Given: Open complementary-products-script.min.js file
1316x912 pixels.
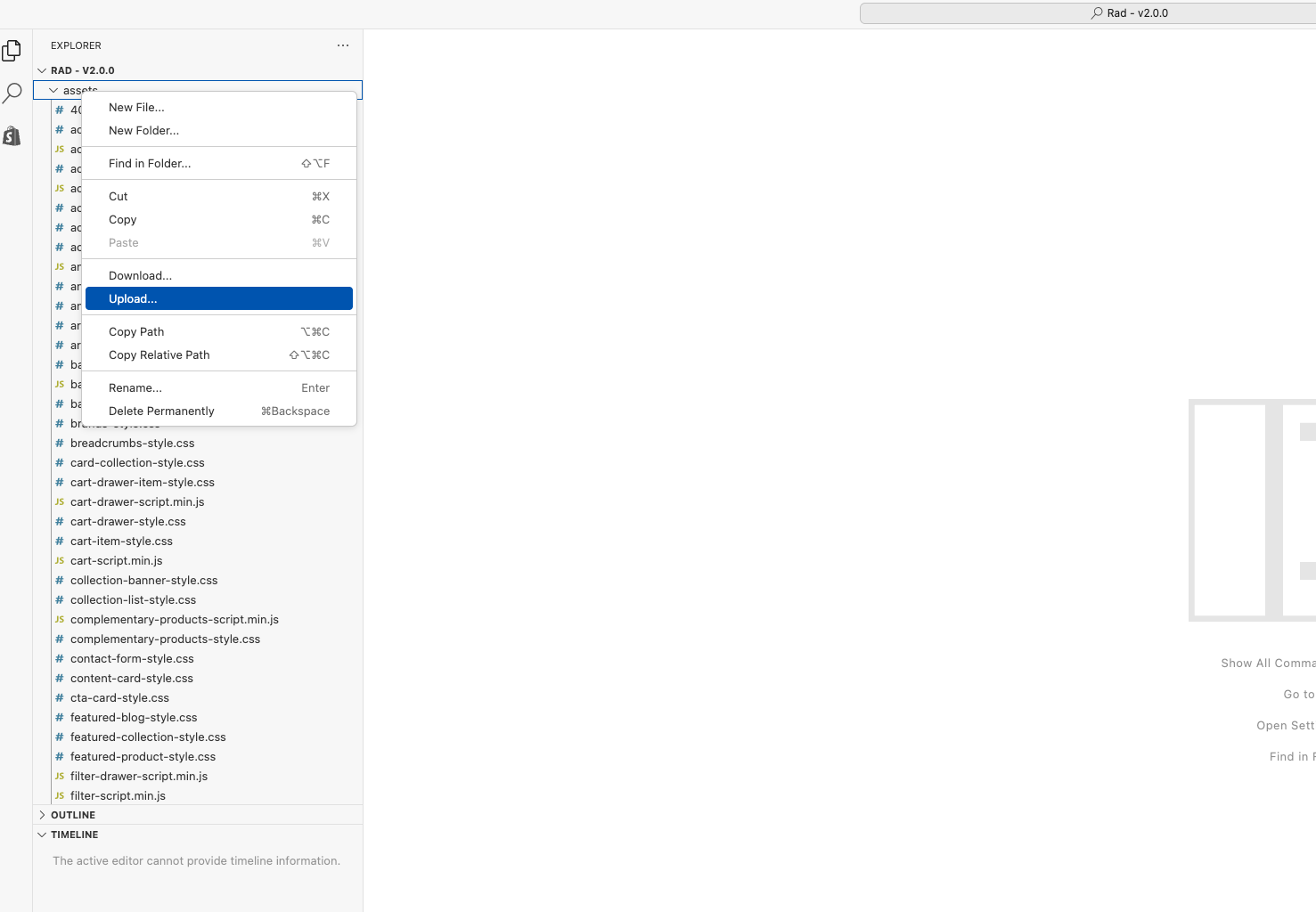Looking at the screenshot, I should (174, 620).
